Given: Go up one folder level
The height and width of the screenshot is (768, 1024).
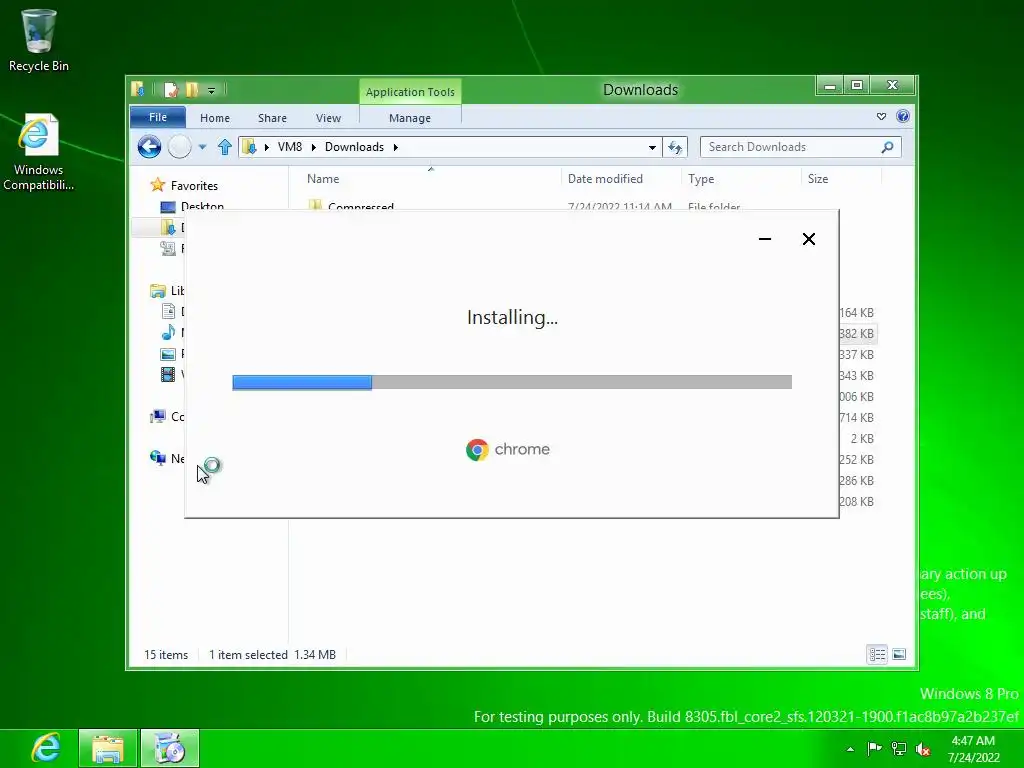Looking at the screenshot, I should [225, 147].
